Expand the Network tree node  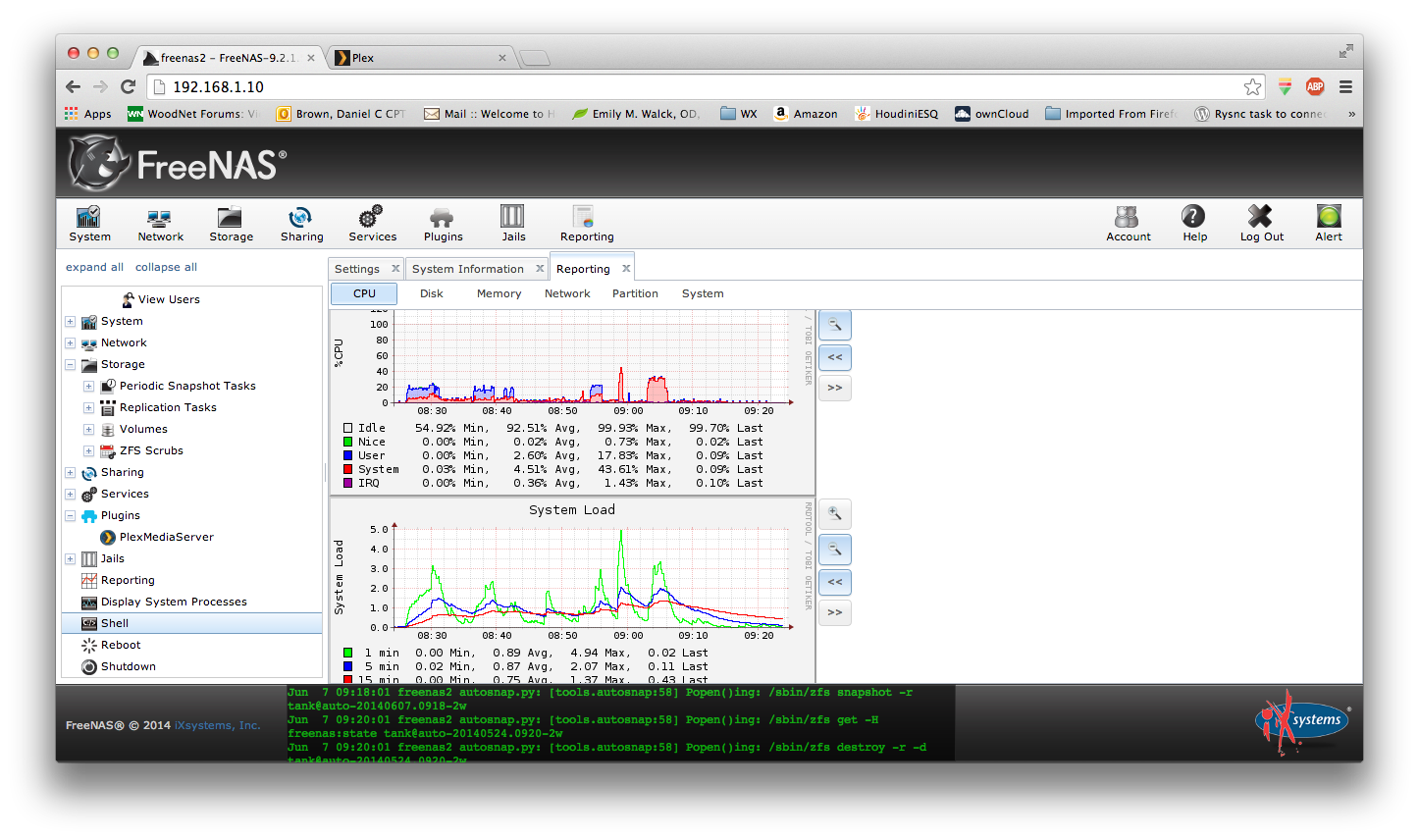coord(70,343)
